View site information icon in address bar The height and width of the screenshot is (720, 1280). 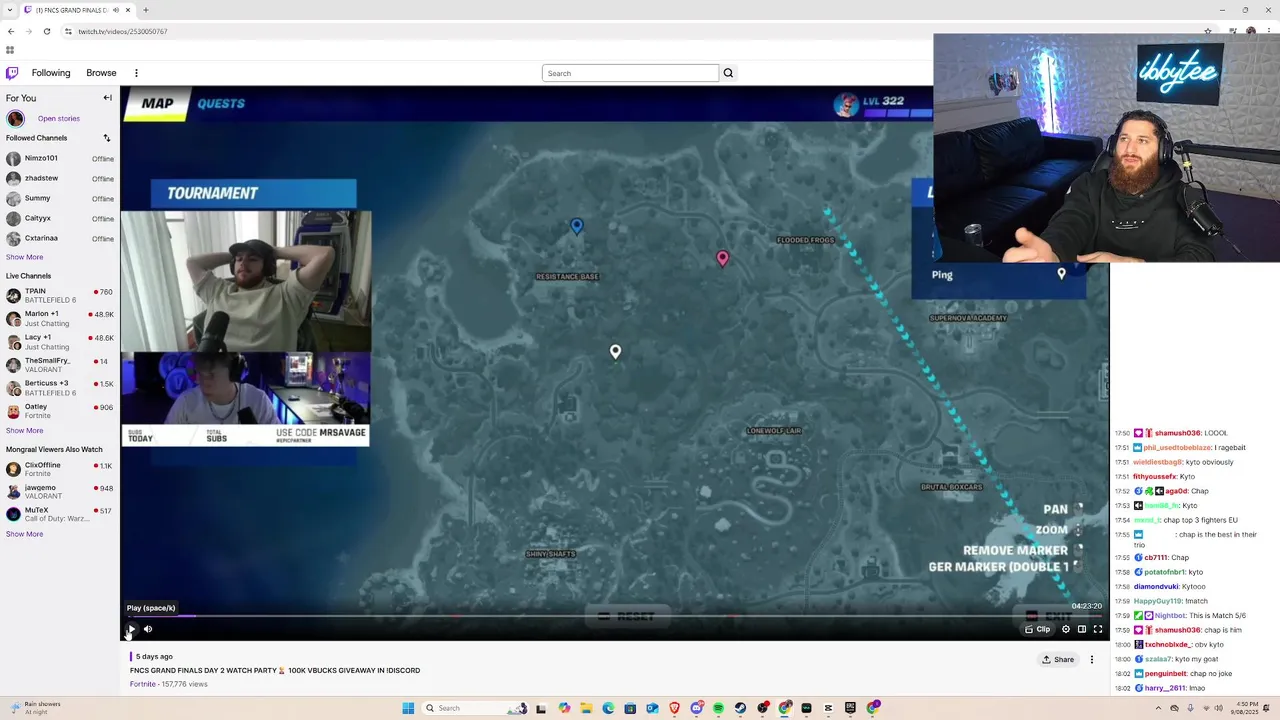point(68,31)
